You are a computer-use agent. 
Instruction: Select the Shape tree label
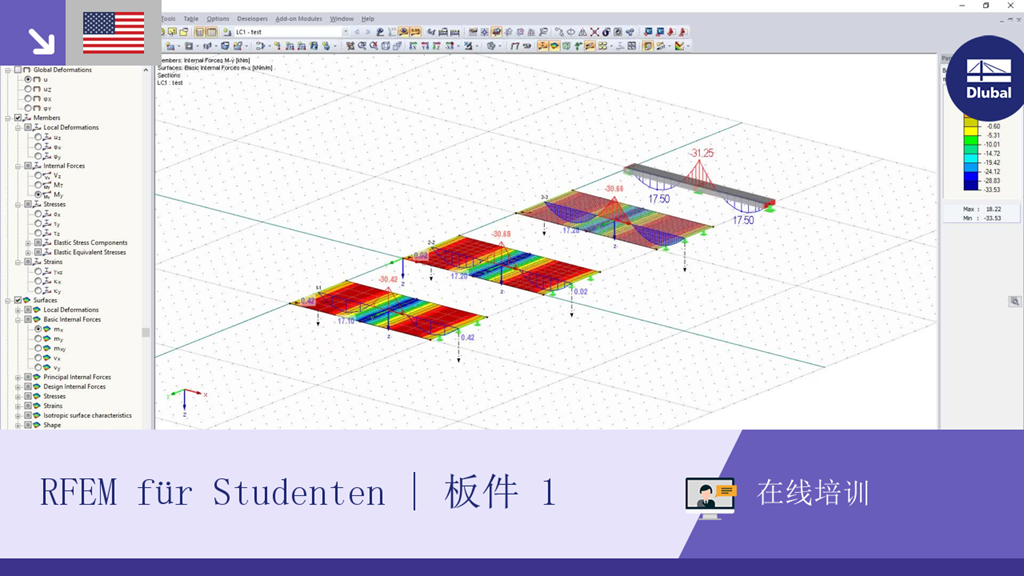coord(52,425)
